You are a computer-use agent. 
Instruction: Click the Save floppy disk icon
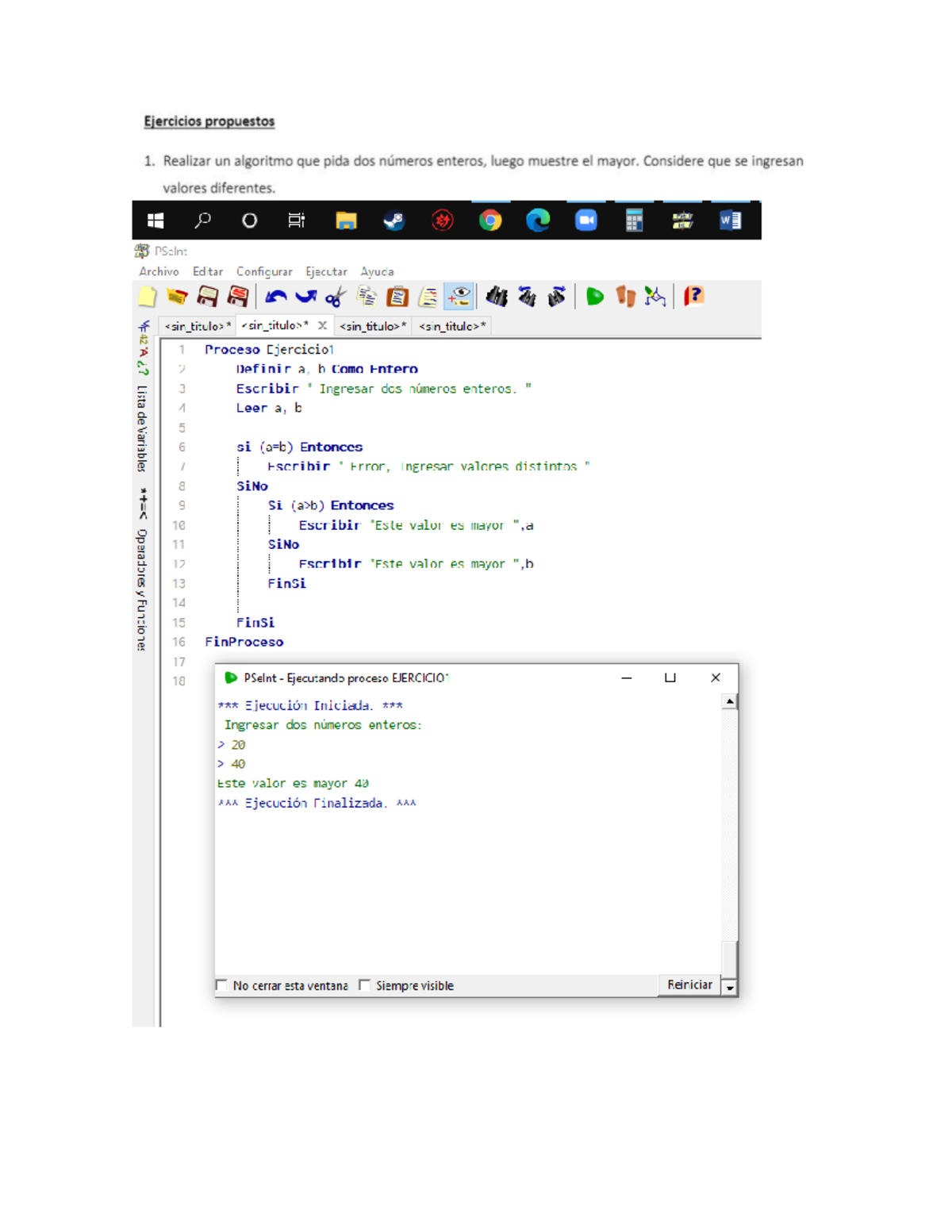(x=207, y=297)
